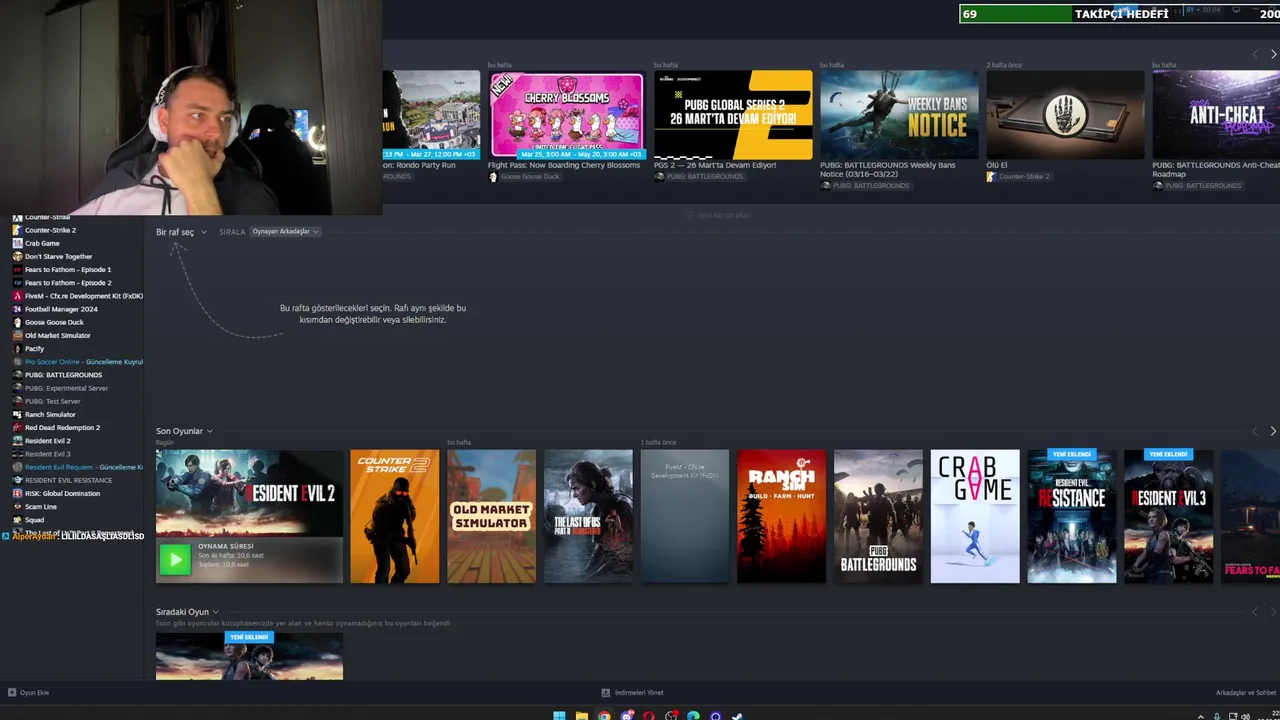Select 'Pro Soccer Online' in games list
Image resolution: width=1280 pixels, height=720 pixels.
point(84,362)
